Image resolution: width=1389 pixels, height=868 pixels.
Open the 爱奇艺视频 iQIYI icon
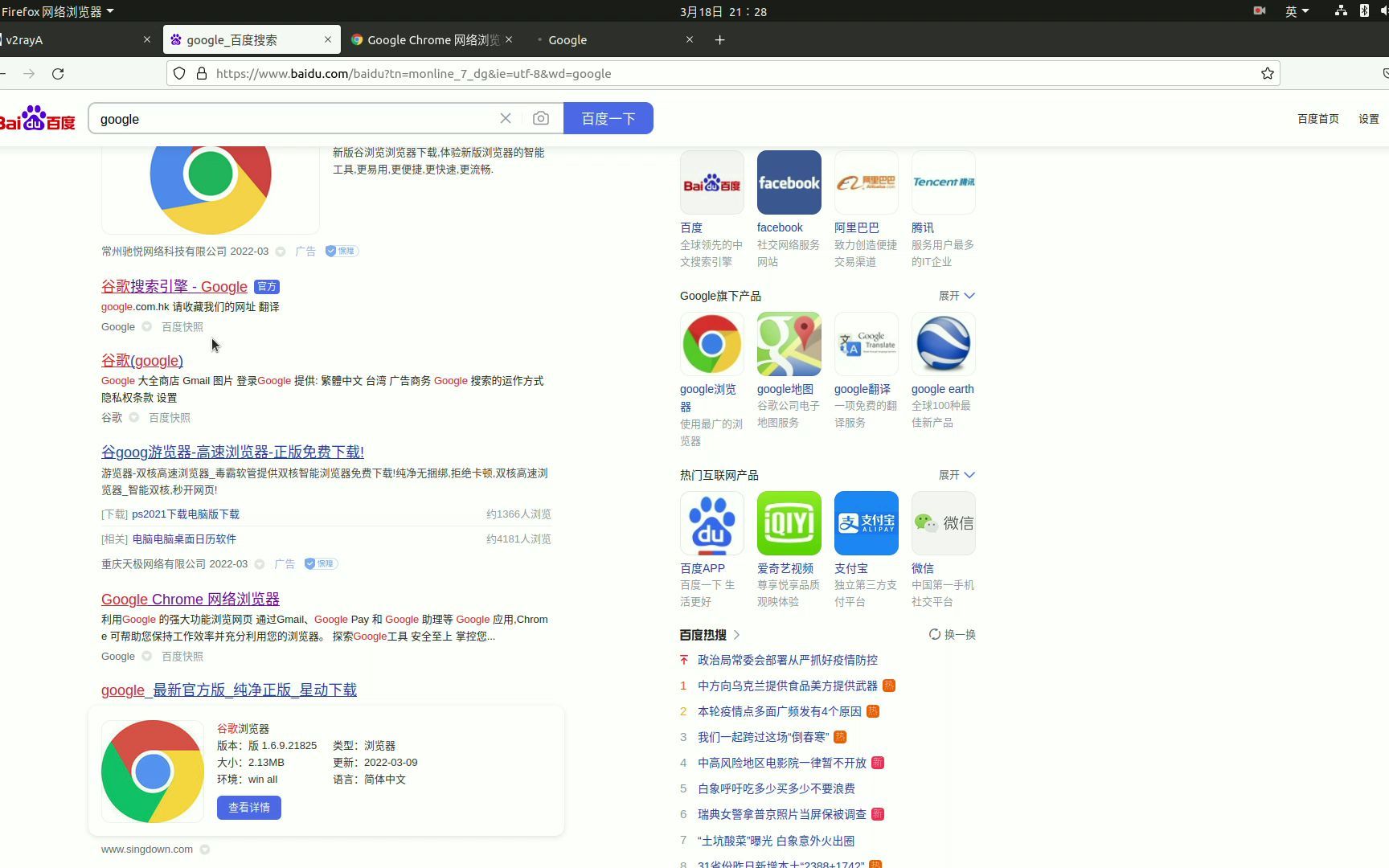click(x=789, y=523)
